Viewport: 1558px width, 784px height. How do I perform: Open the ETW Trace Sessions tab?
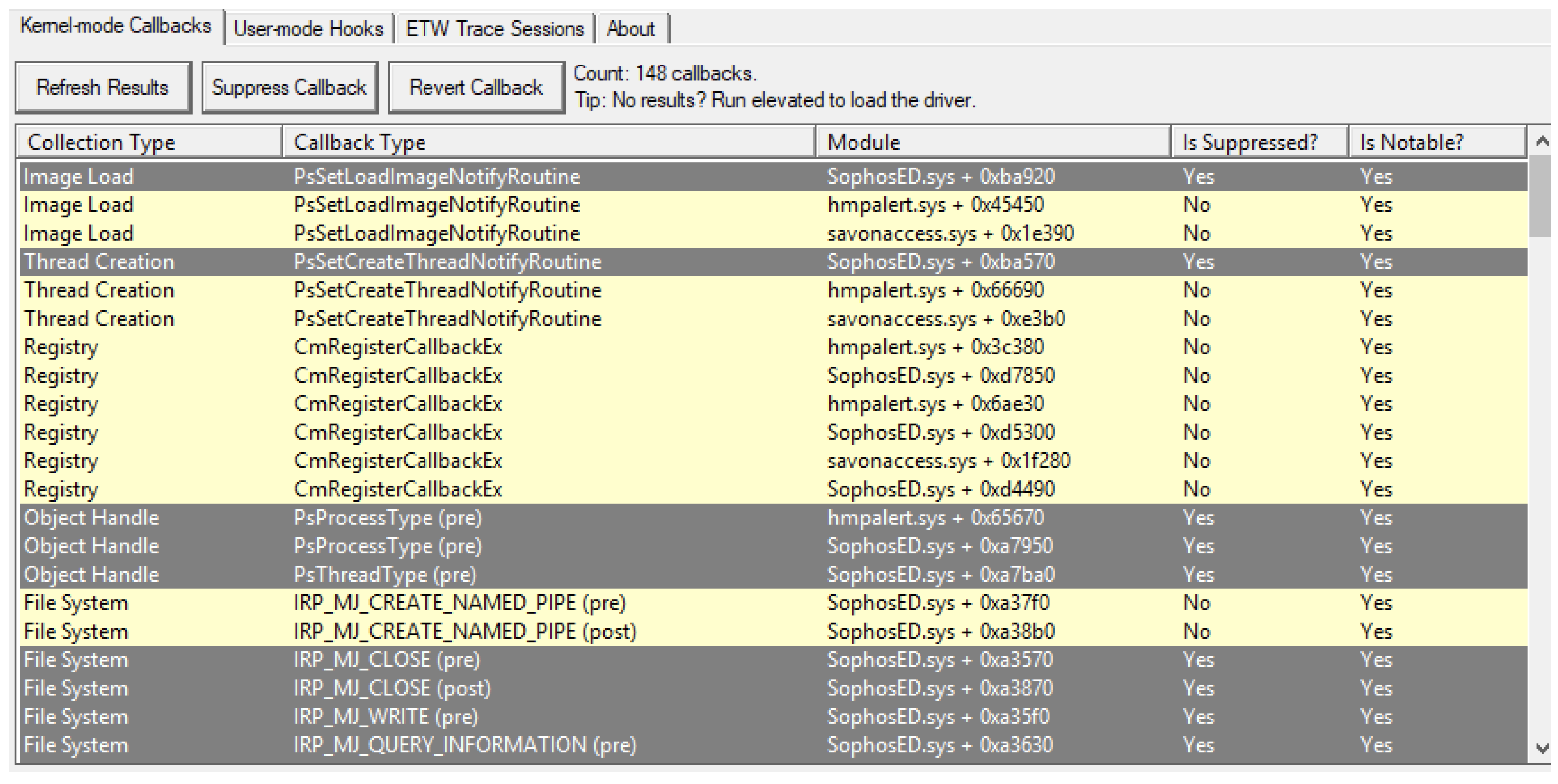[x=494, y=29]
